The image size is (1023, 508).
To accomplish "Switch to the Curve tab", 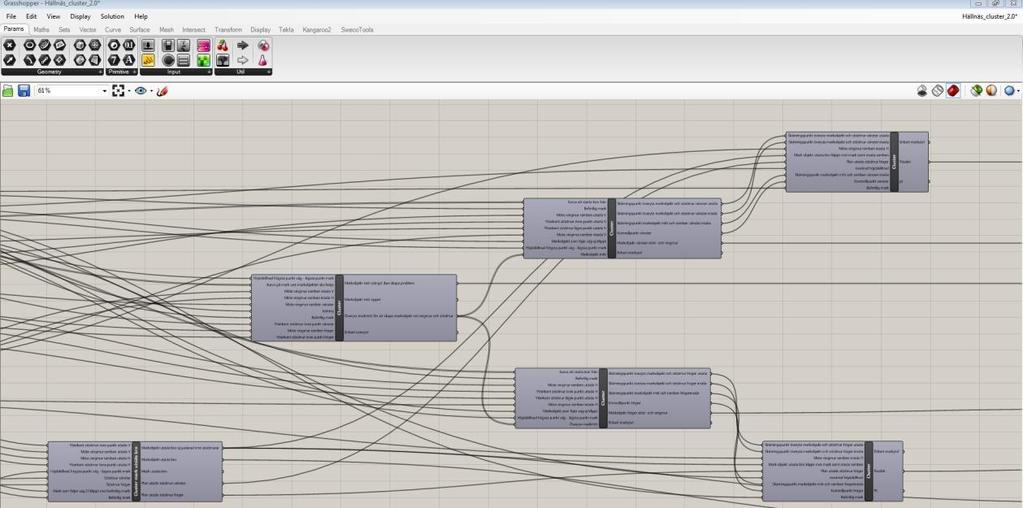I will pyautogui.click(x=113, y=30).
